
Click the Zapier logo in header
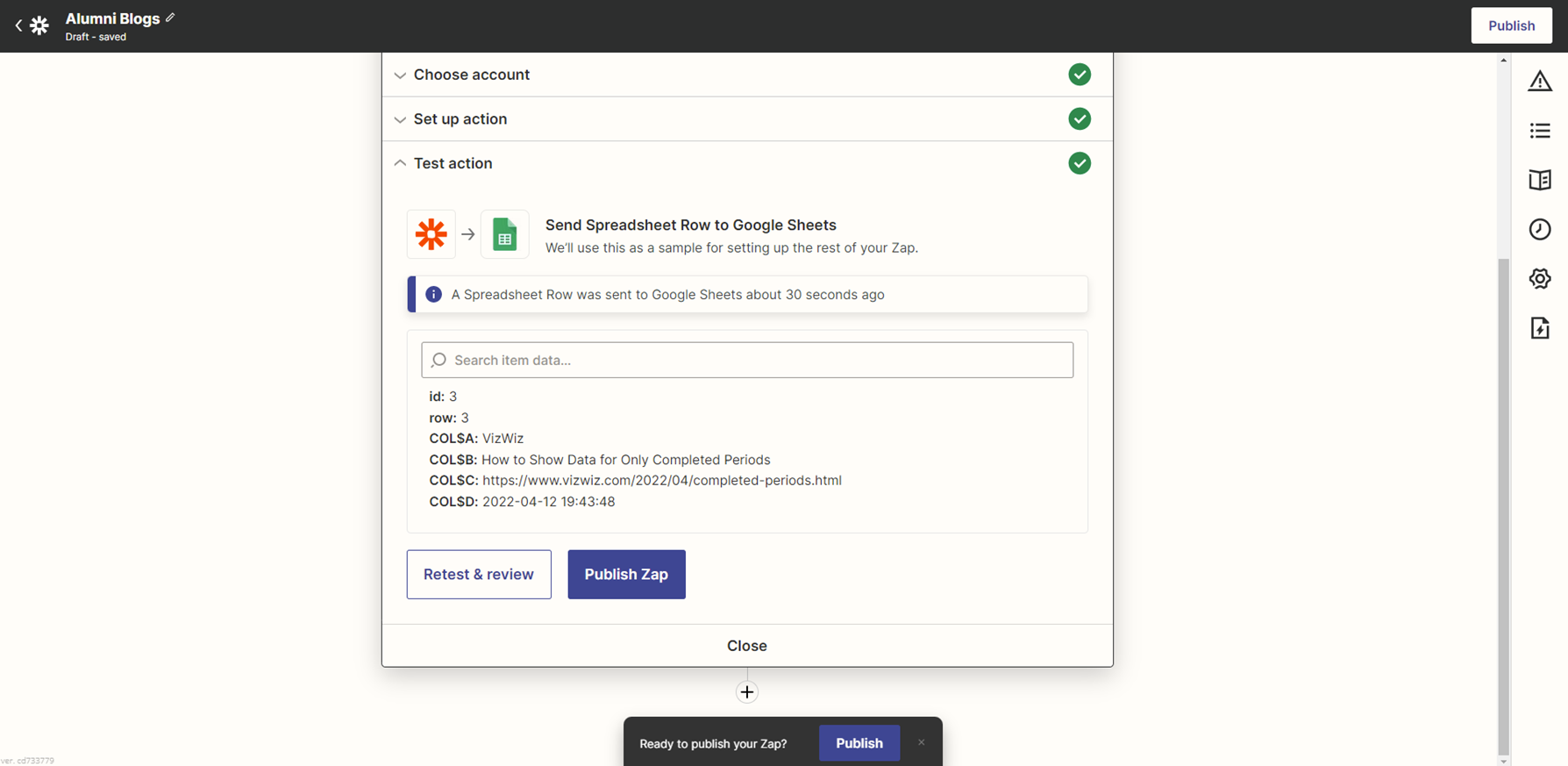pyautogui.click(x=39, y=25)
